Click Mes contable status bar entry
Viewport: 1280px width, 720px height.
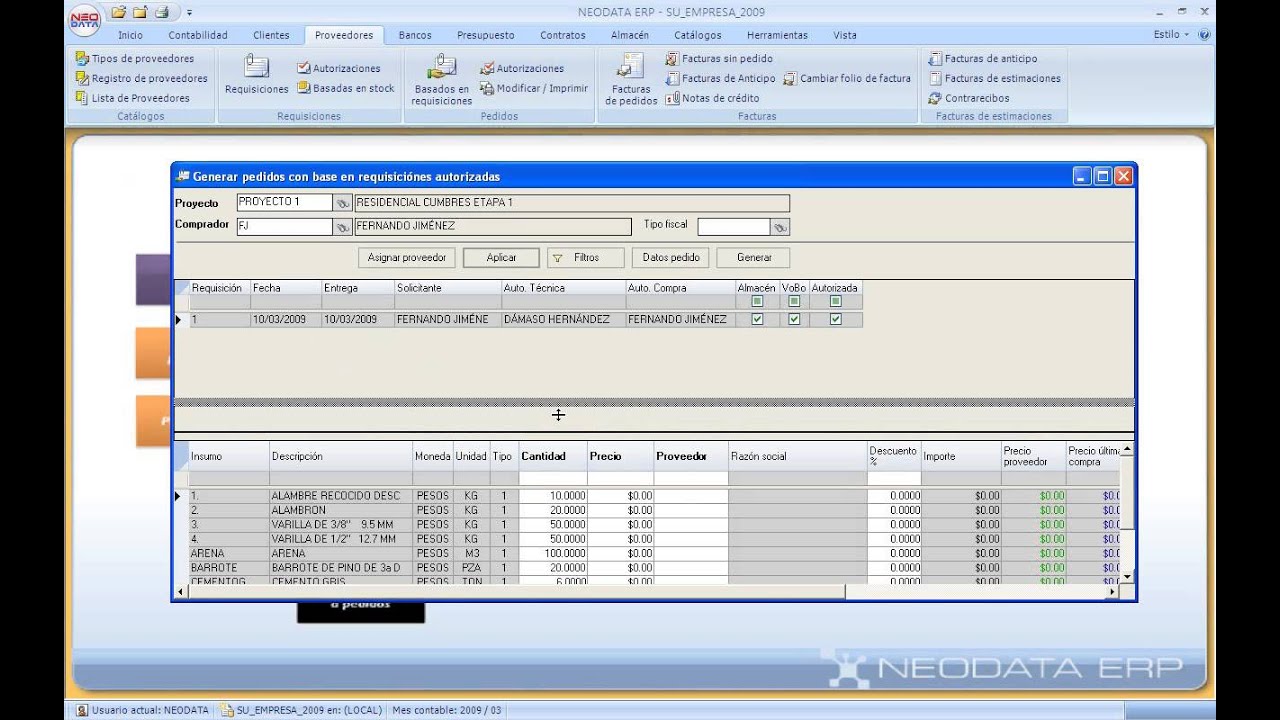coord(446,710)
